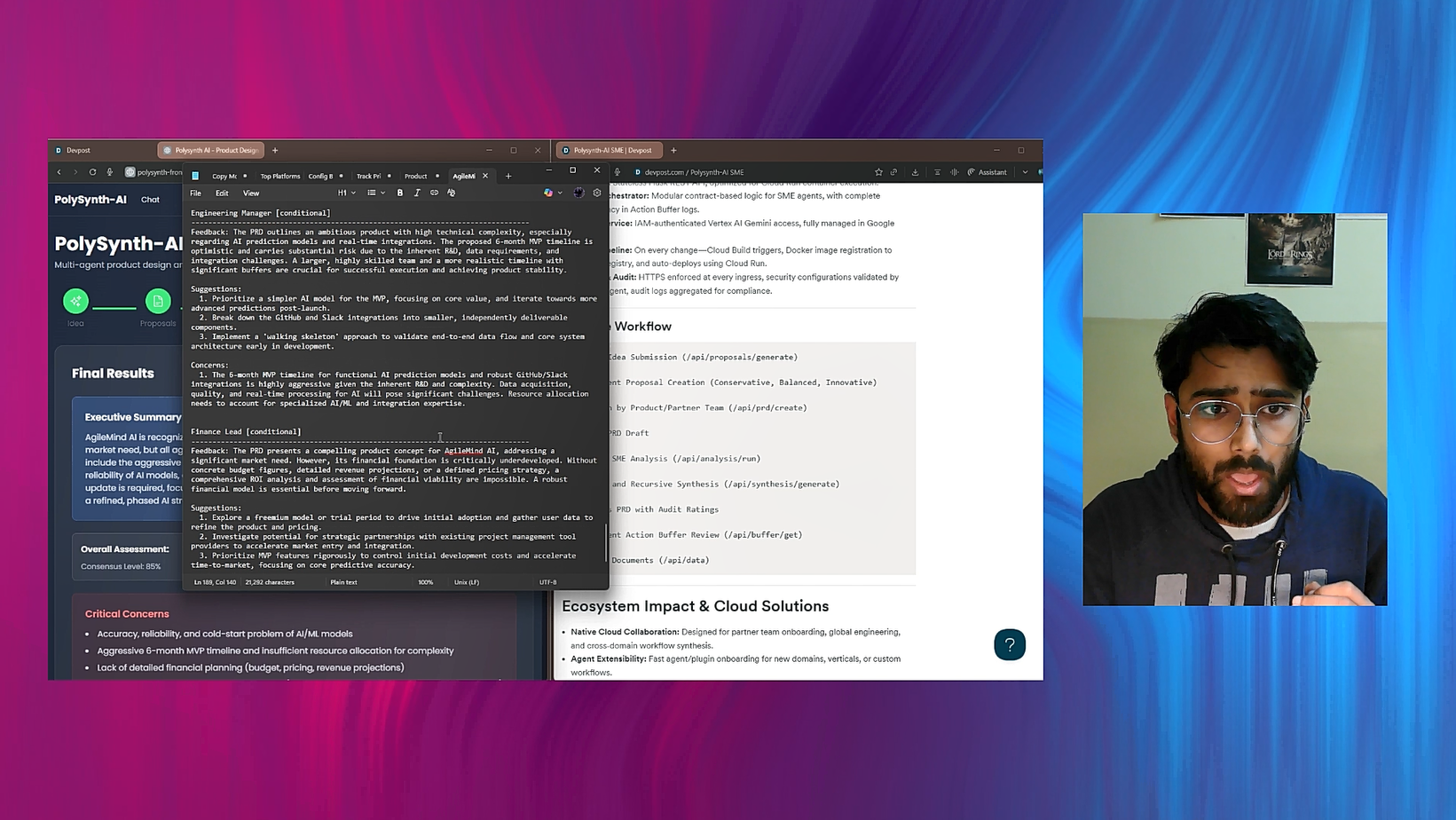The width and height of the screenshot is (1456, 820).
Task: Open the View menu in Notepad
Action: point(251,193)
